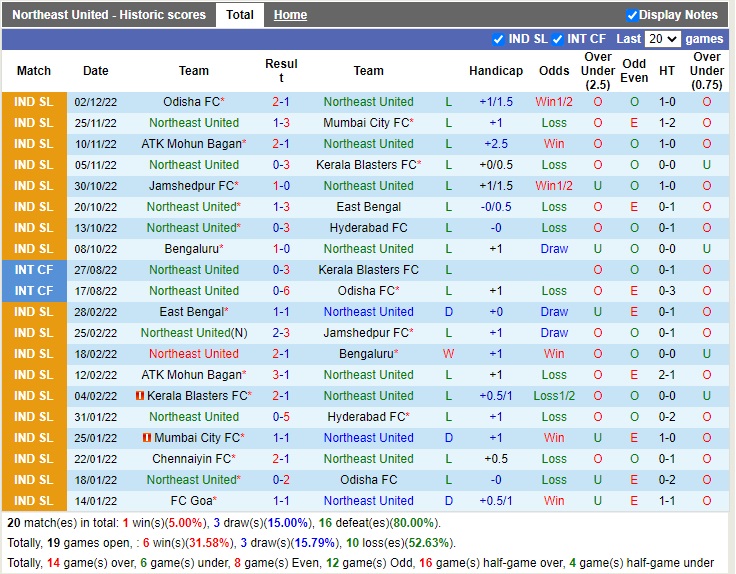Click the Over Under (2.5) column header
Screen dimensions: 736x574
[598, 71]
